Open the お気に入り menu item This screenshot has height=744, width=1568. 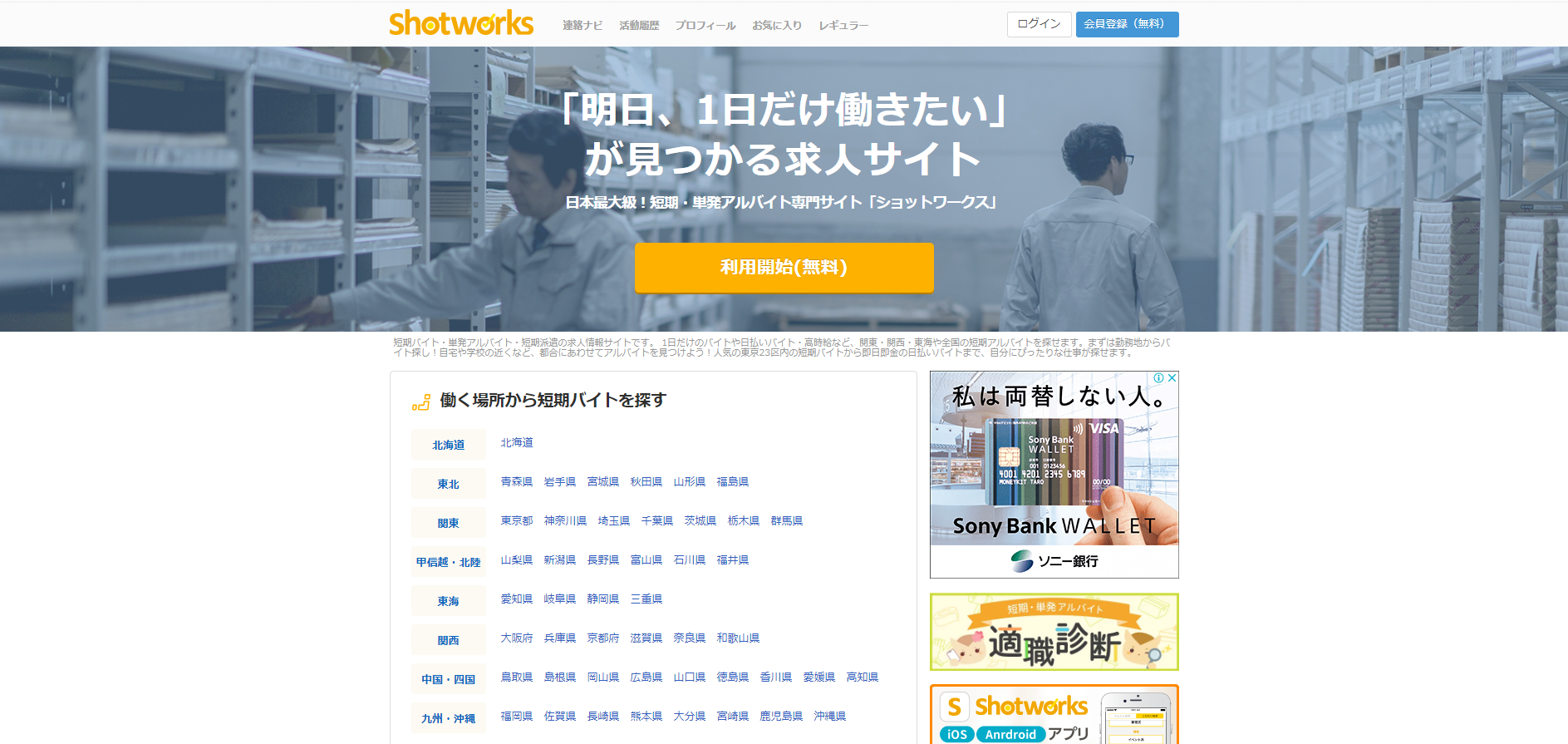(x=777, y=25)
